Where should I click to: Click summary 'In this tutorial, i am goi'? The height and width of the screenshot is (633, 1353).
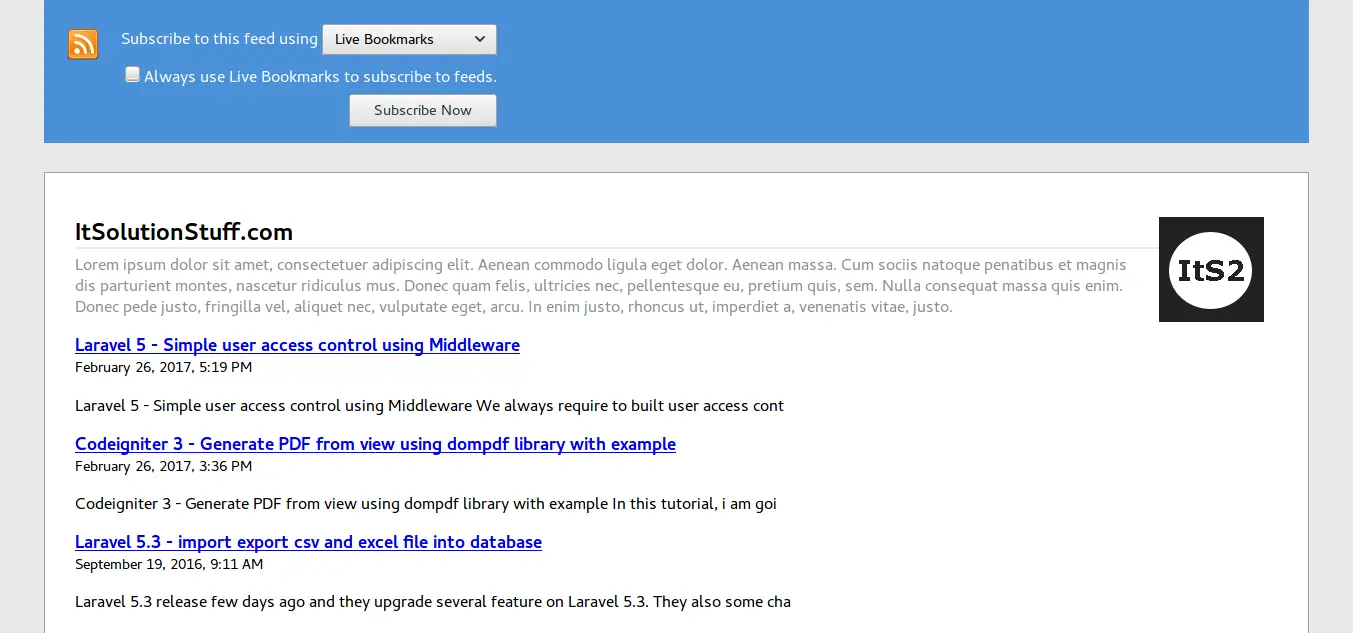click(694, 504)
